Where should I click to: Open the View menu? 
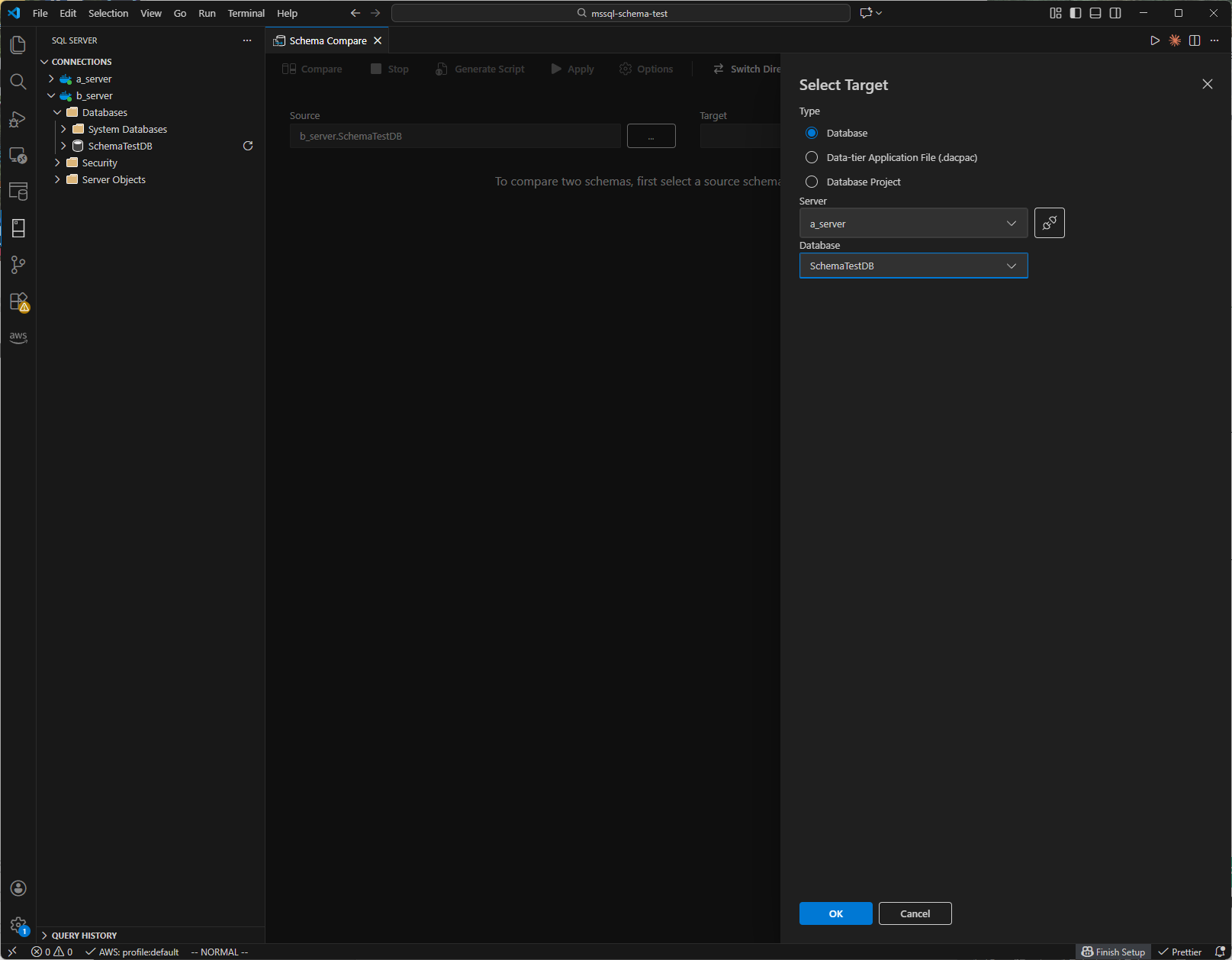(x=151, y=13)
